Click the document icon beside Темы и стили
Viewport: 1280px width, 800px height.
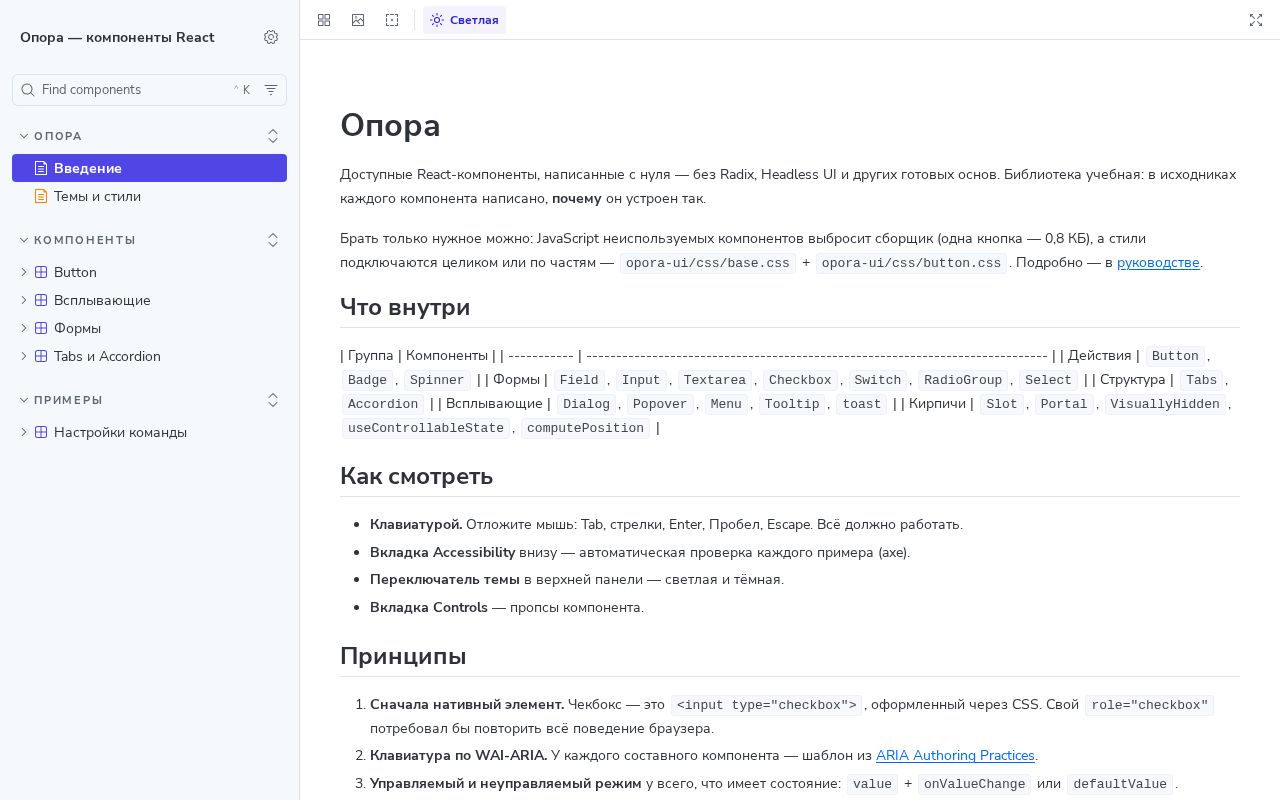pos(41,196)
